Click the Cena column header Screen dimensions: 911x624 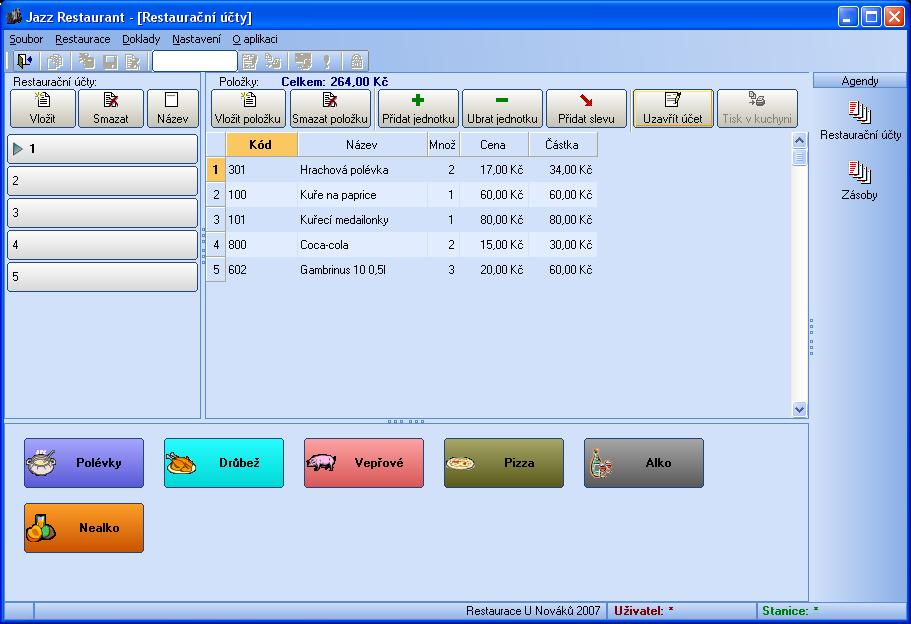[493, 145]
